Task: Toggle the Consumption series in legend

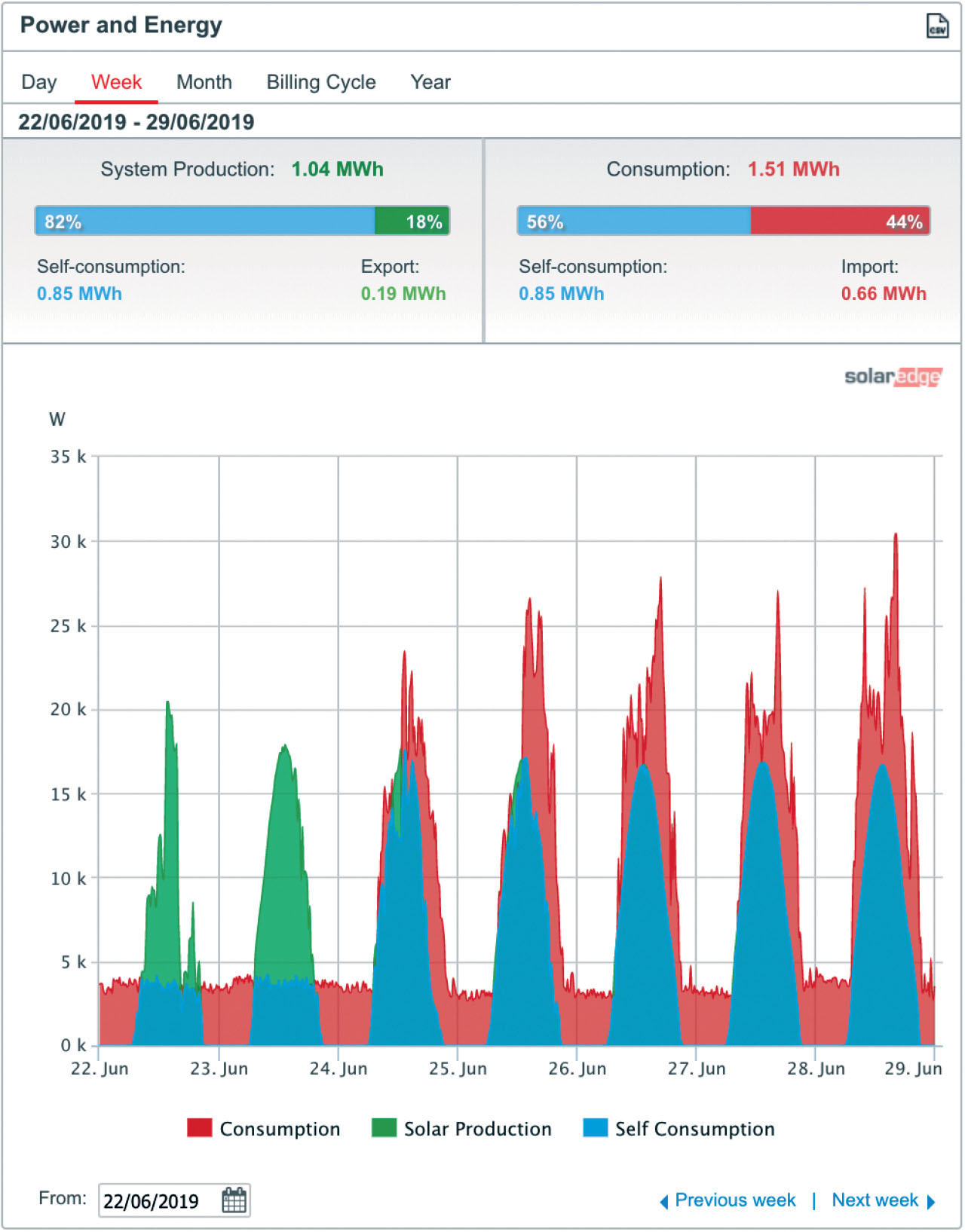Action: coord(265,1128)
